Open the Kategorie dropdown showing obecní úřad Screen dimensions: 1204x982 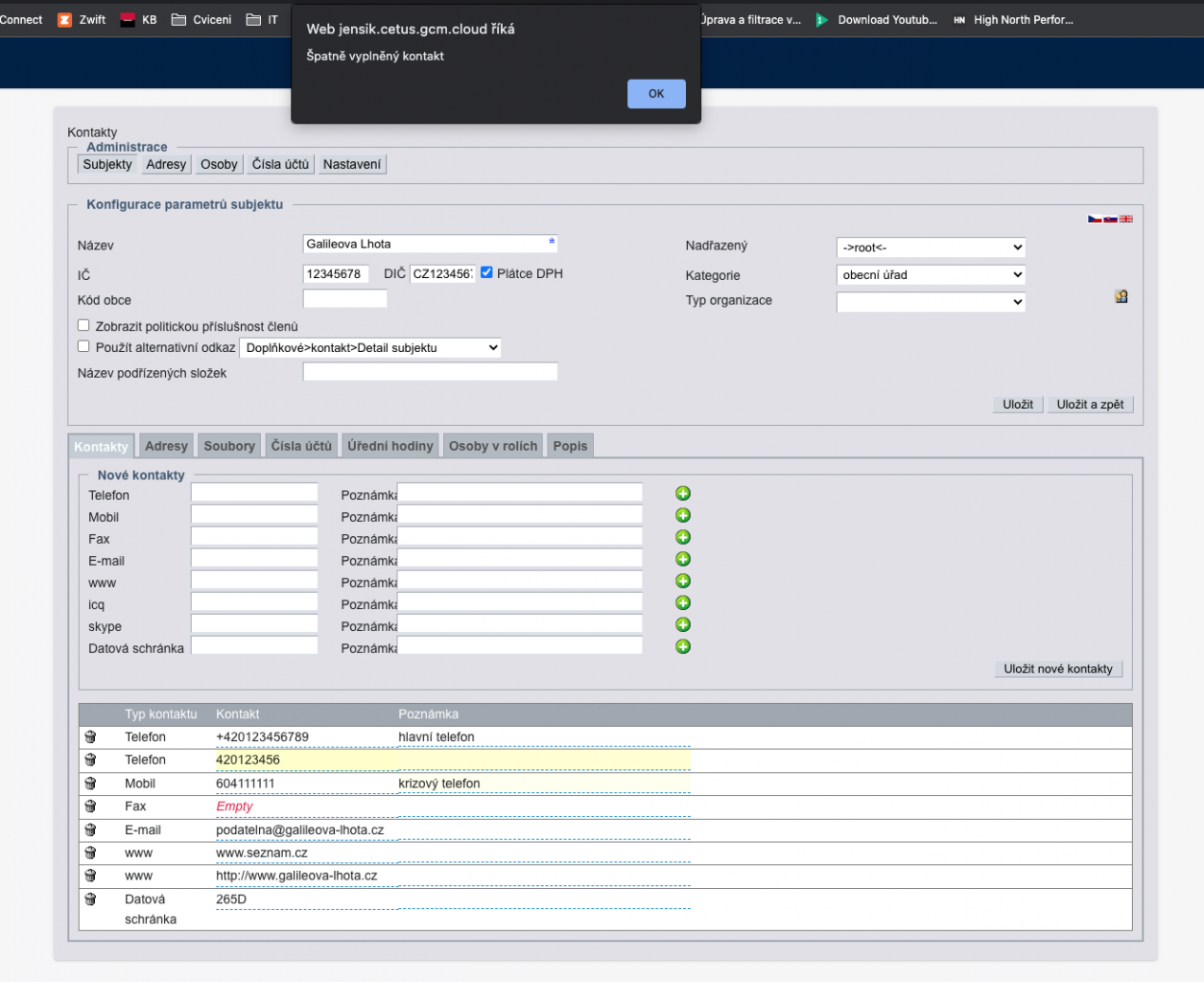click(x=931, y=274)
